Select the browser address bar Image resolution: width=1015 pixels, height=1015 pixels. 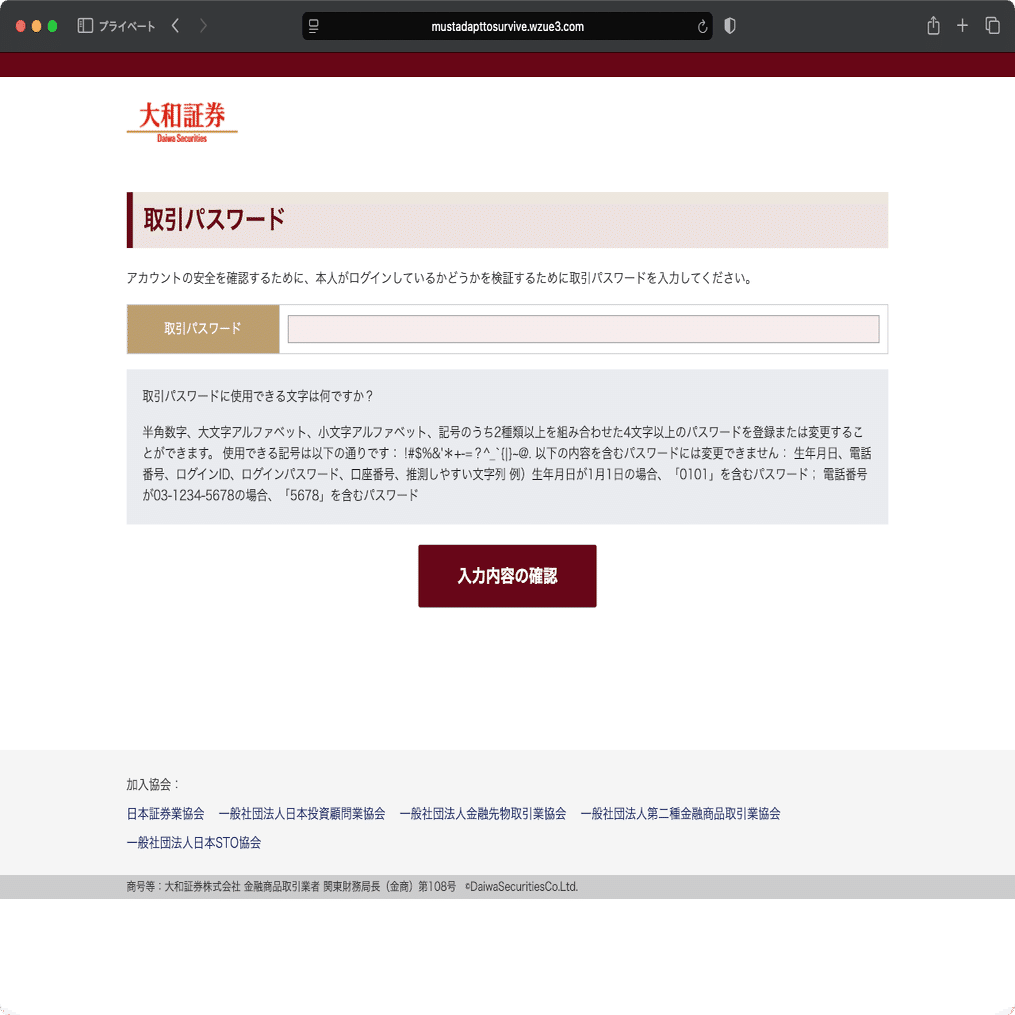[x=507, y=26]
